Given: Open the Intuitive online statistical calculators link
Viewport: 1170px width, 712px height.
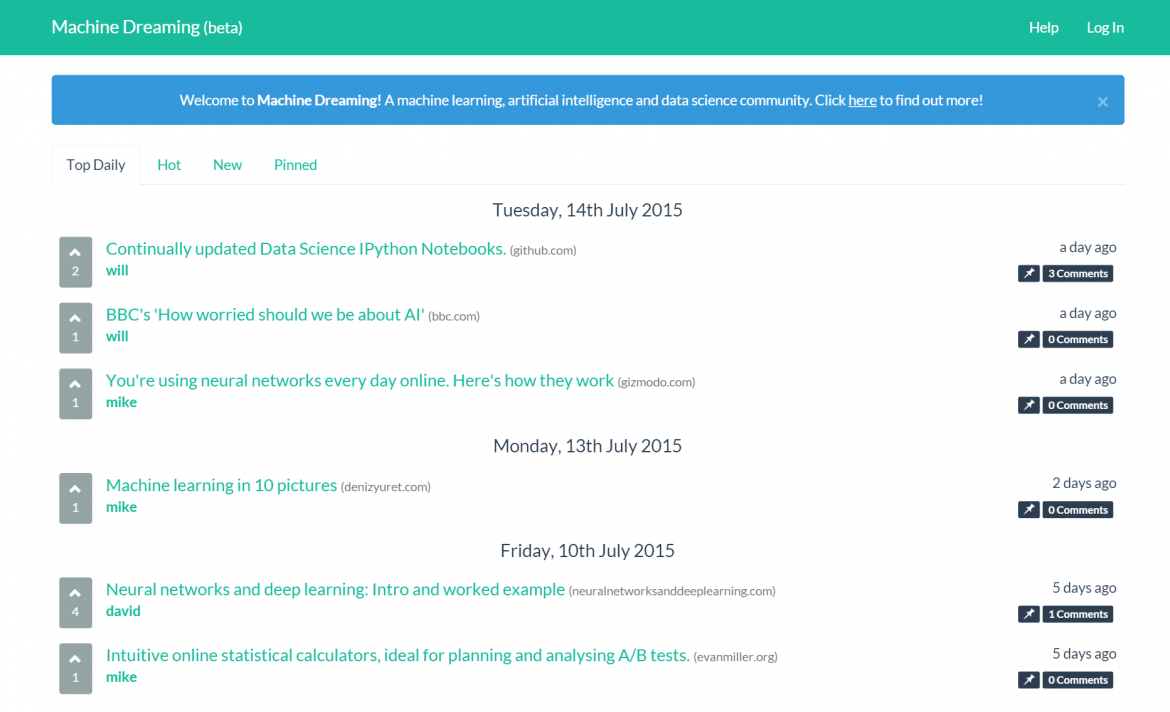Looking at the screenshot, I should pos(397,656).
